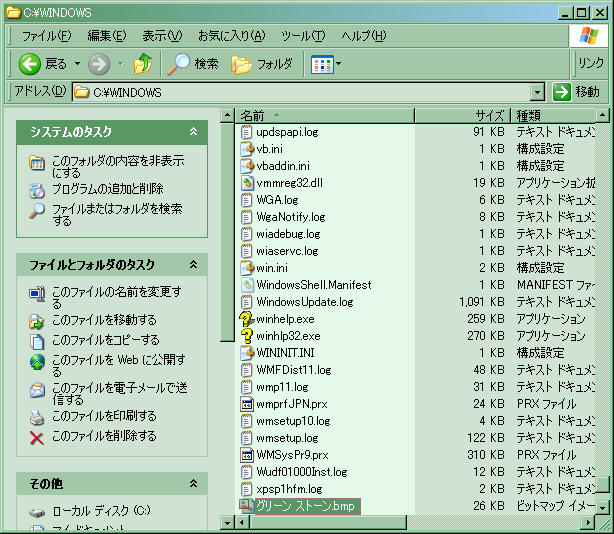Click the green Back arrow button
The width and height of the screenshot is (614, 534).
click(x=29, y=64)
